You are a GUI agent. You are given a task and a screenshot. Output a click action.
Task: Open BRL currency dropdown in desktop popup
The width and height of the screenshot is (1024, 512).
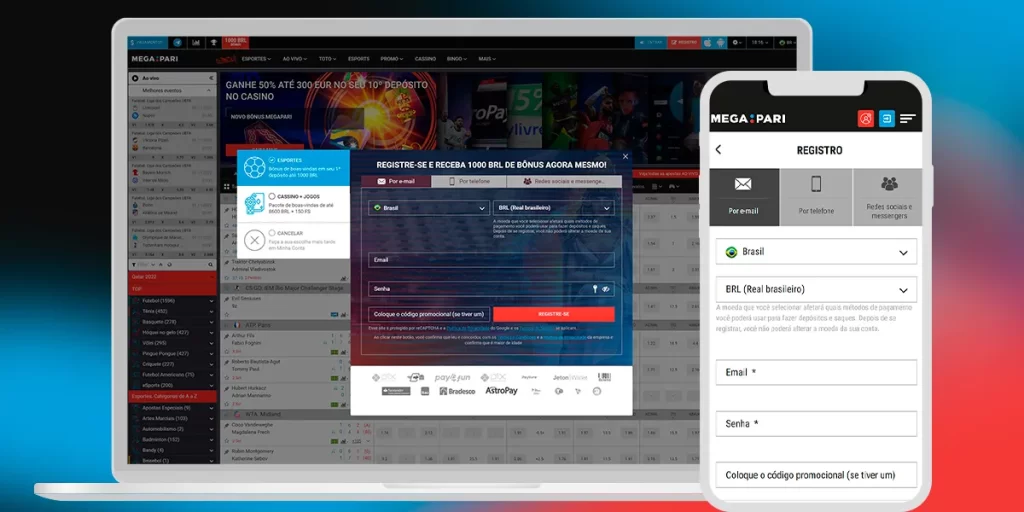coord(554,208)
